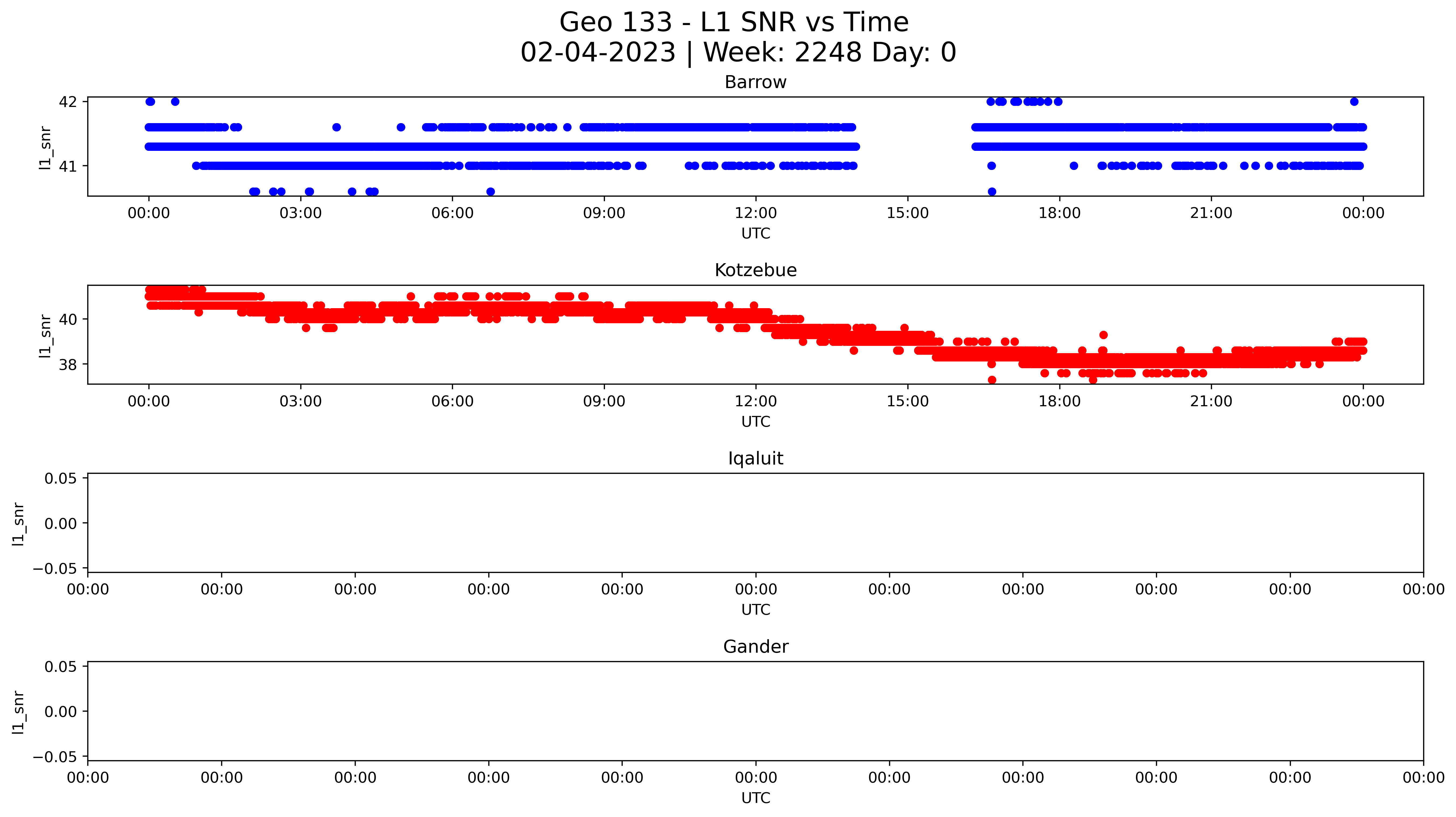Choose the 15:00 tick label on Kotzebue plot
Viewport: 1456px width, 817px height.
(908, 401)
